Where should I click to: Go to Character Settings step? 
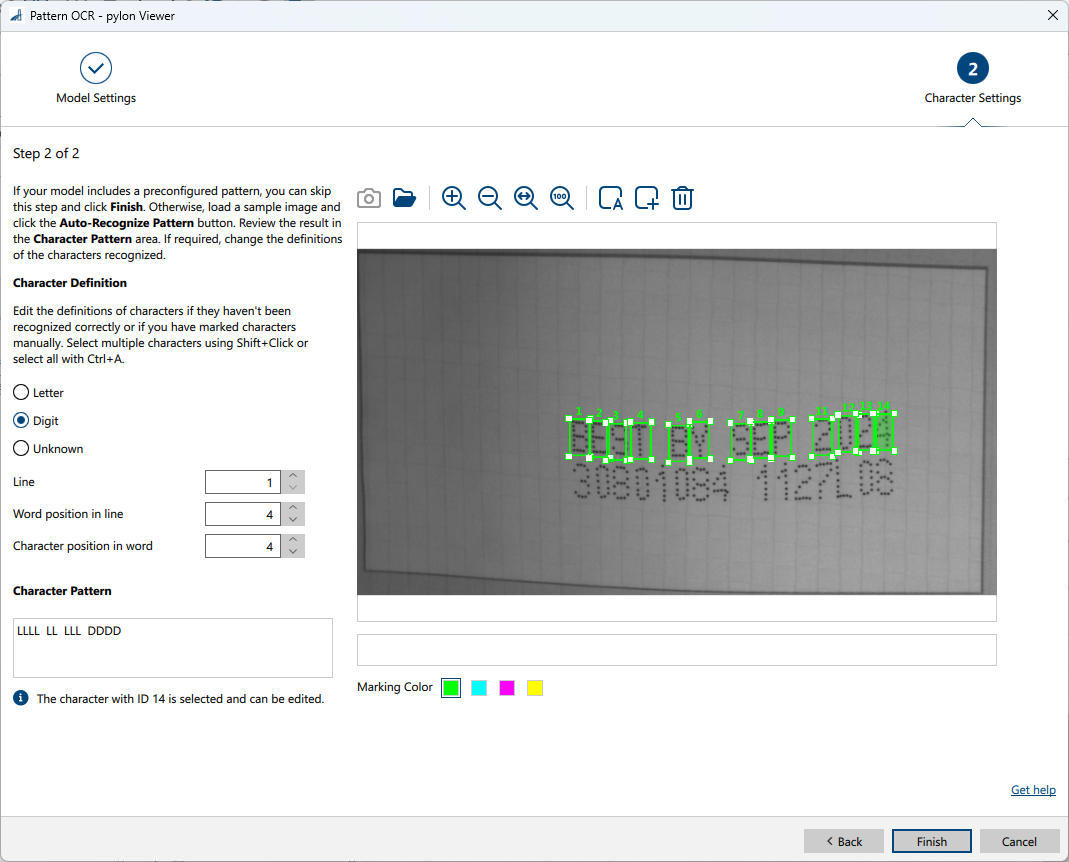(x=973, y=78)
